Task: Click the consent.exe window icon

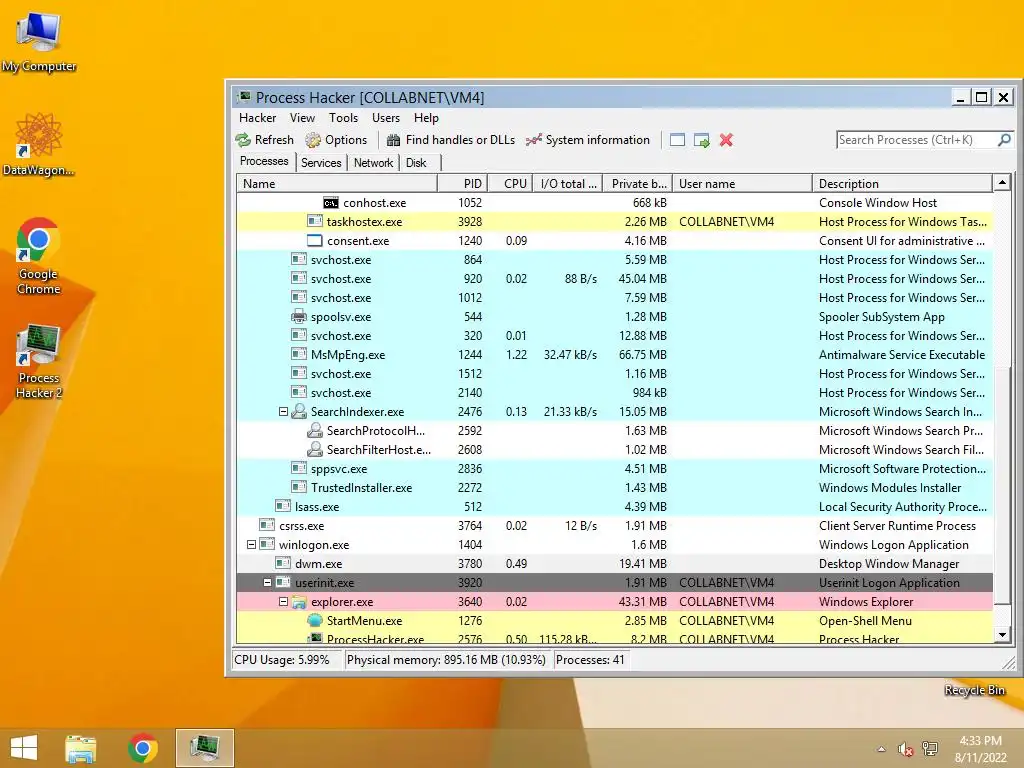Action: [315, 240]
